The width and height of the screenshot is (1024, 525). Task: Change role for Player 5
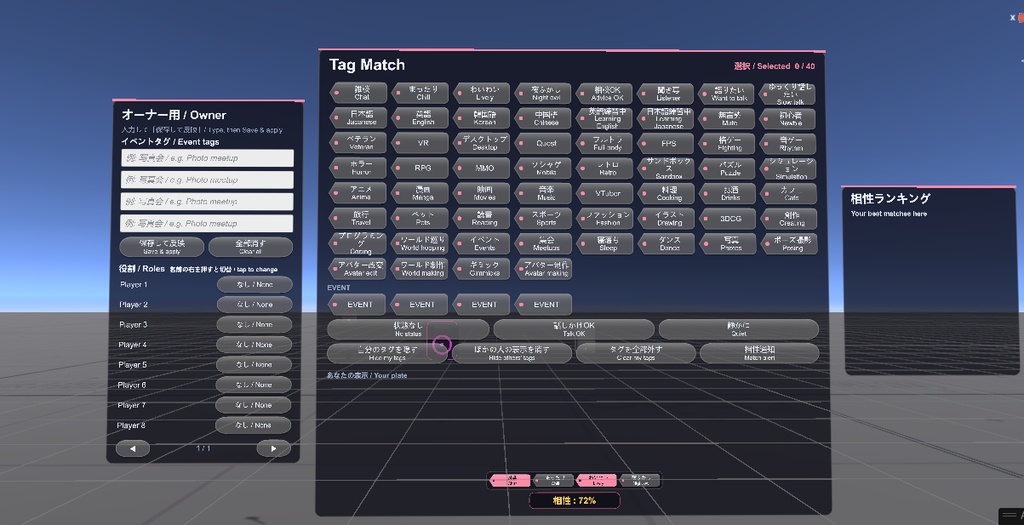[253, 364]
